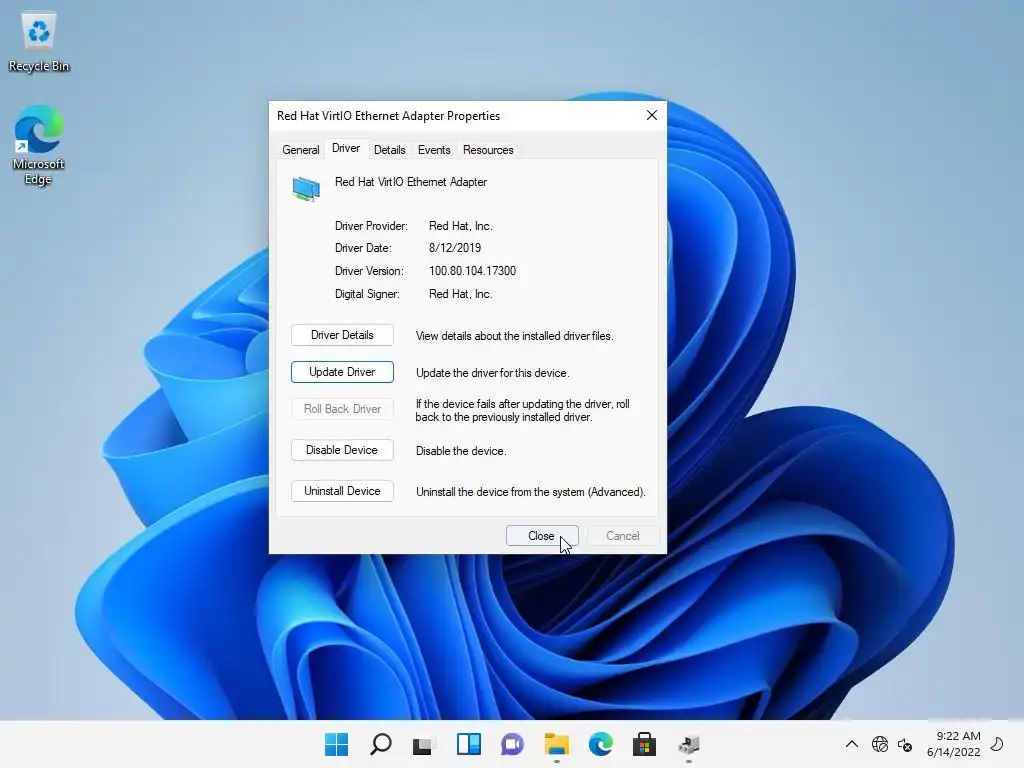Click the 'Digital Signer:' label

(x=367, y=294)
